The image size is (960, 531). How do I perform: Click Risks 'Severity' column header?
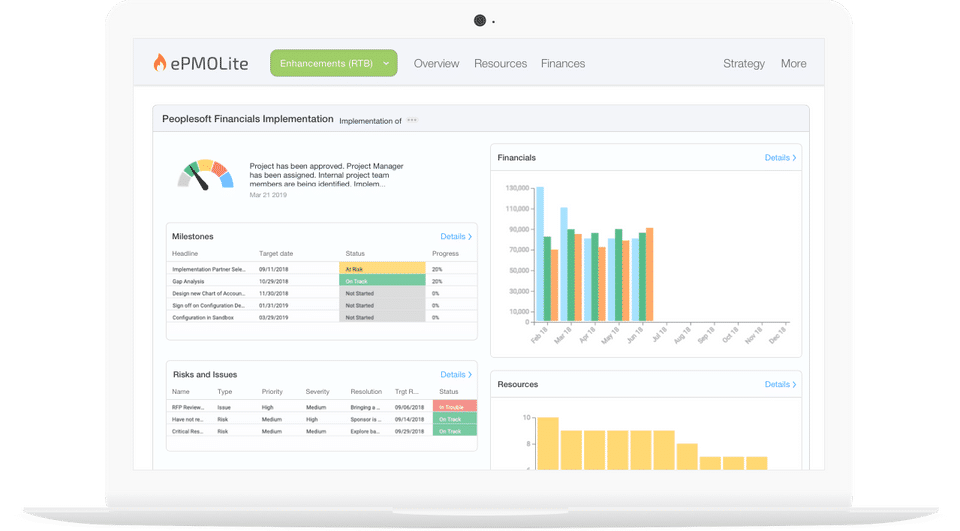pyautogui.click(x=317, y=391)
